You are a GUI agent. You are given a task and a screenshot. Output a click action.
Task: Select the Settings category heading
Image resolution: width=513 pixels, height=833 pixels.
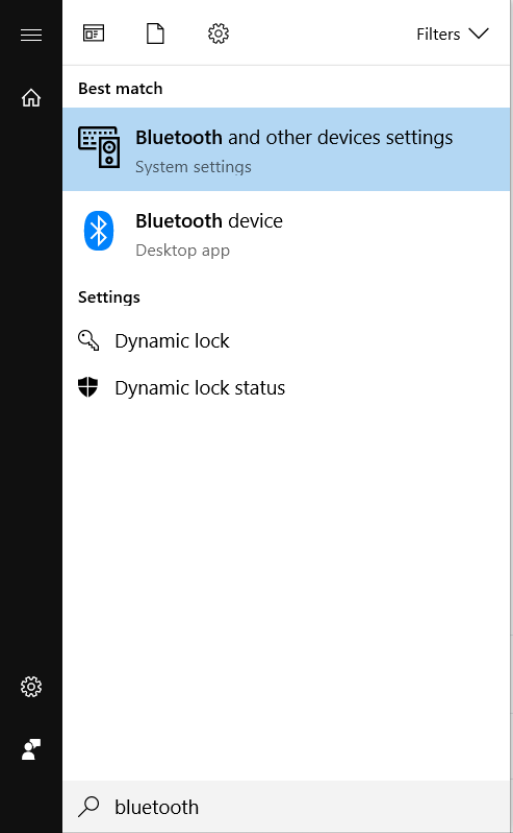coord(109,297)
